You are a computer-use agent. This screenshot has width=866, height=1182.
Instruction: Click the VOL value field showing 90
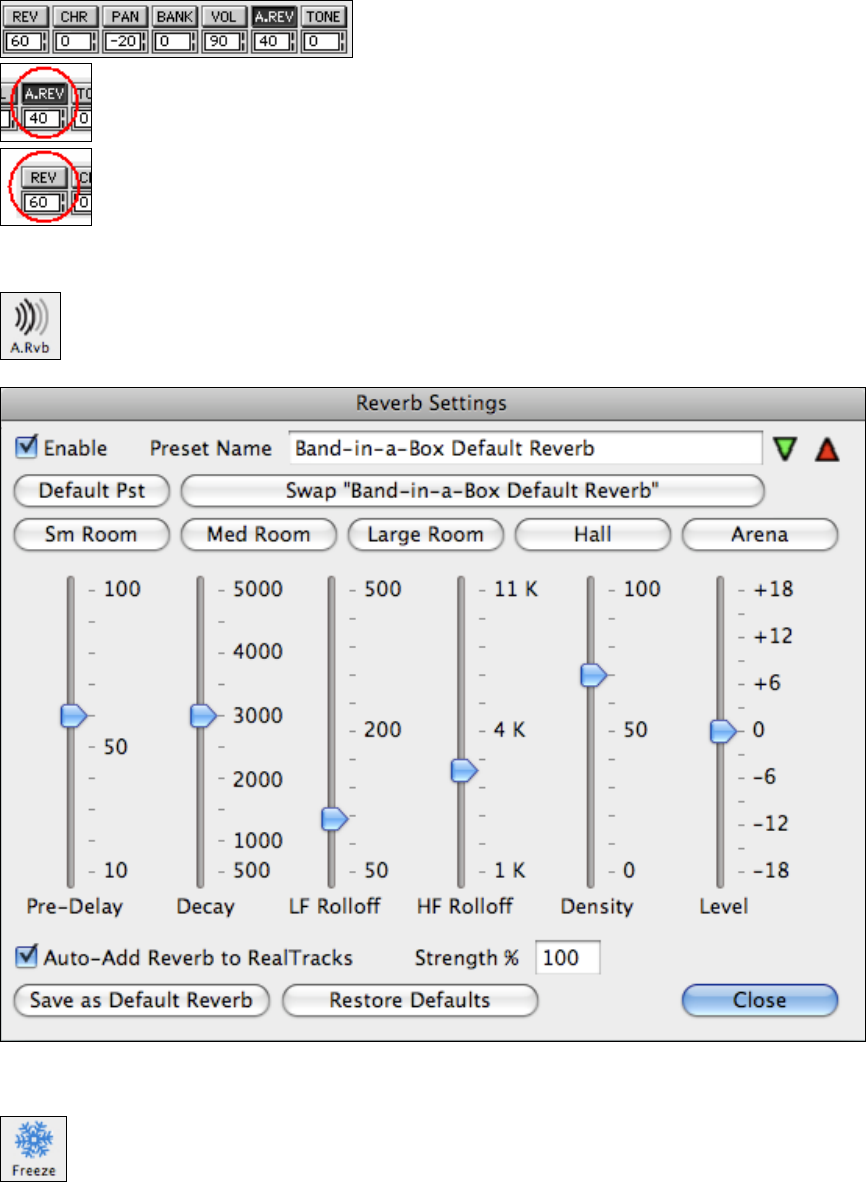(222, 41)
